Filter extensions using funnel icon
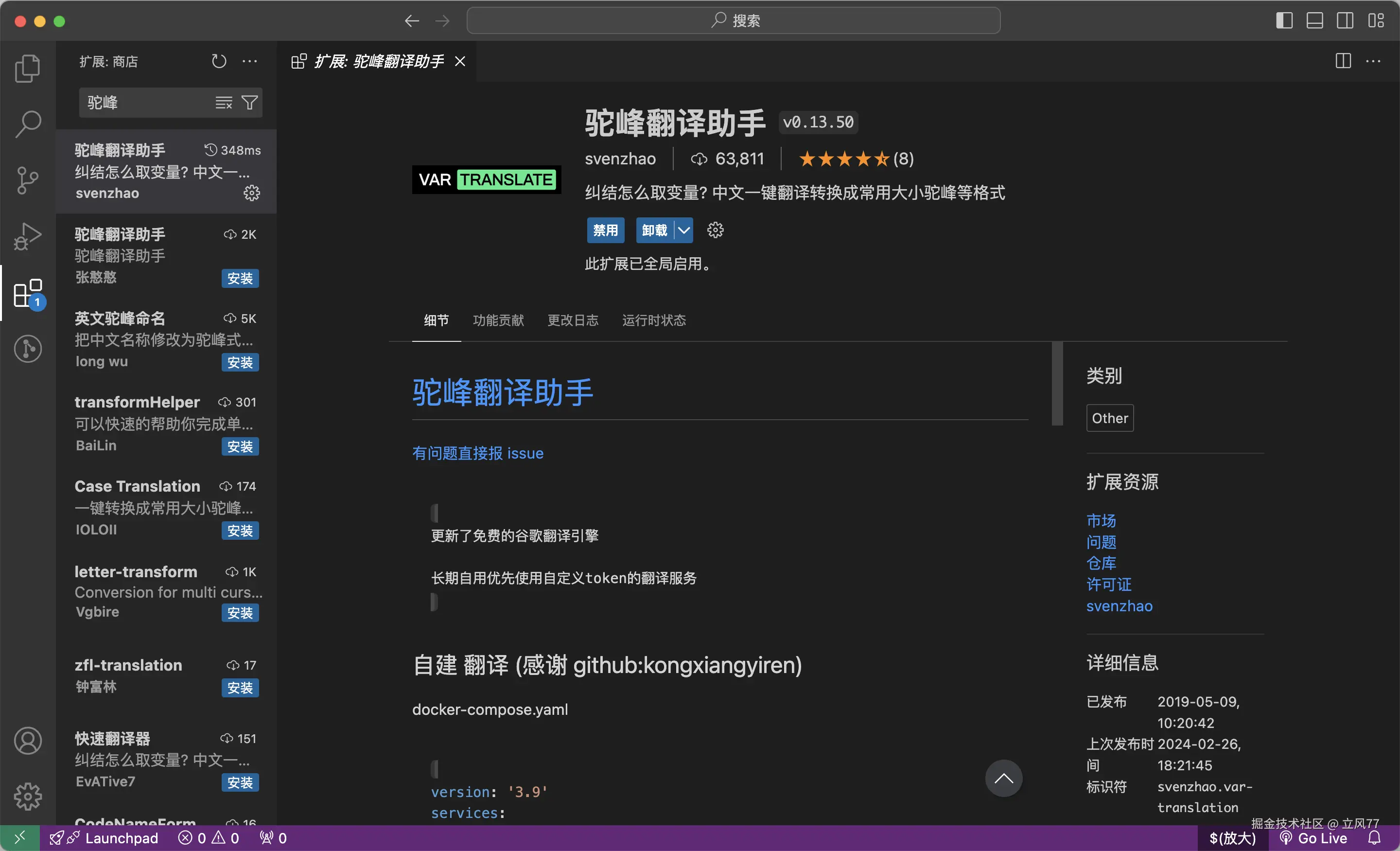Screen dimensions: 1400x851 pos(250,102)
